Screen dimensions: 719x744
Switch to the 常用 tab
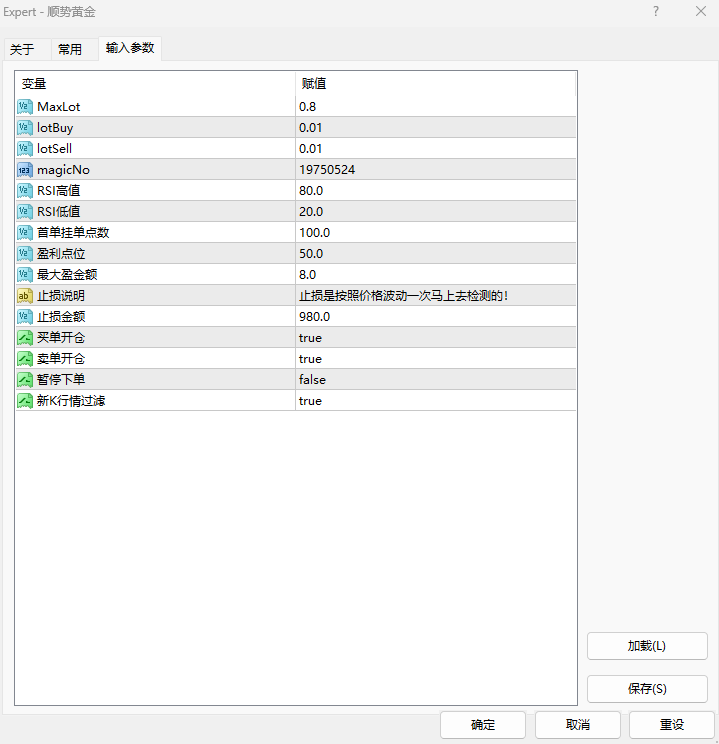(75, 49)
